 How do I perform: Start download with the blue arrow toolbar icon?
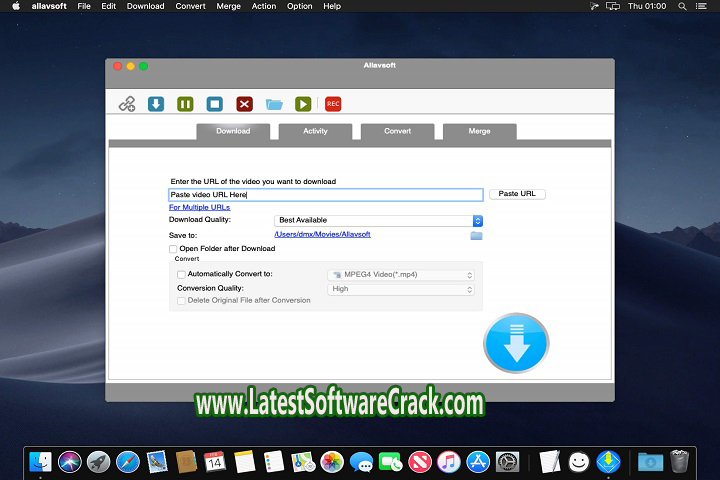point(156,104)
